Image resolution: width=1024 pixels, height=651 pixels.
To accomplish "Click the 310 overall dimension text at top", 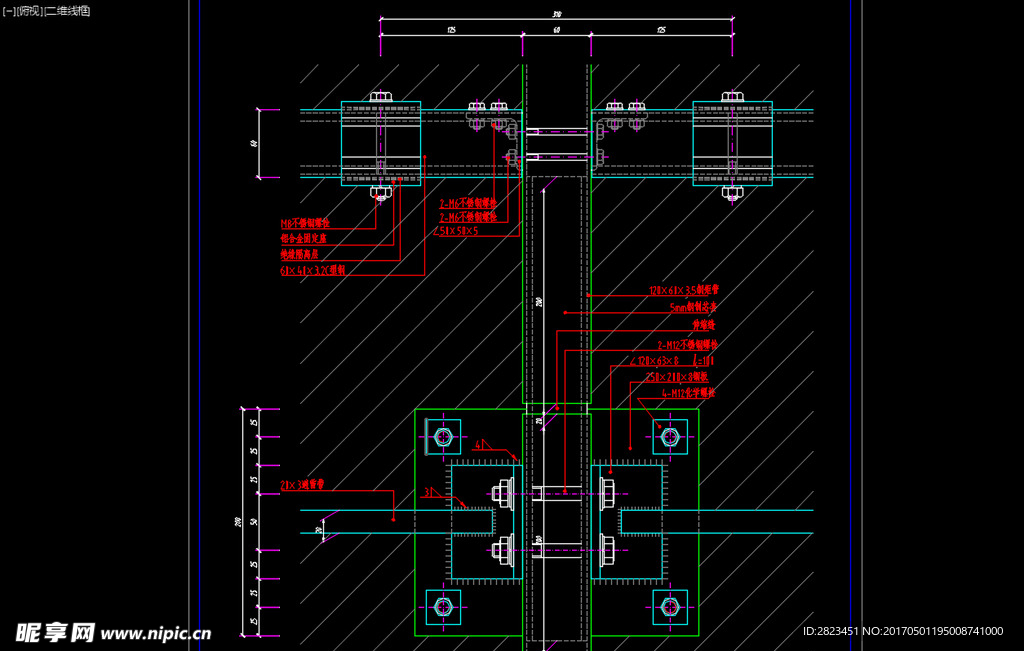I will (557, 15).
